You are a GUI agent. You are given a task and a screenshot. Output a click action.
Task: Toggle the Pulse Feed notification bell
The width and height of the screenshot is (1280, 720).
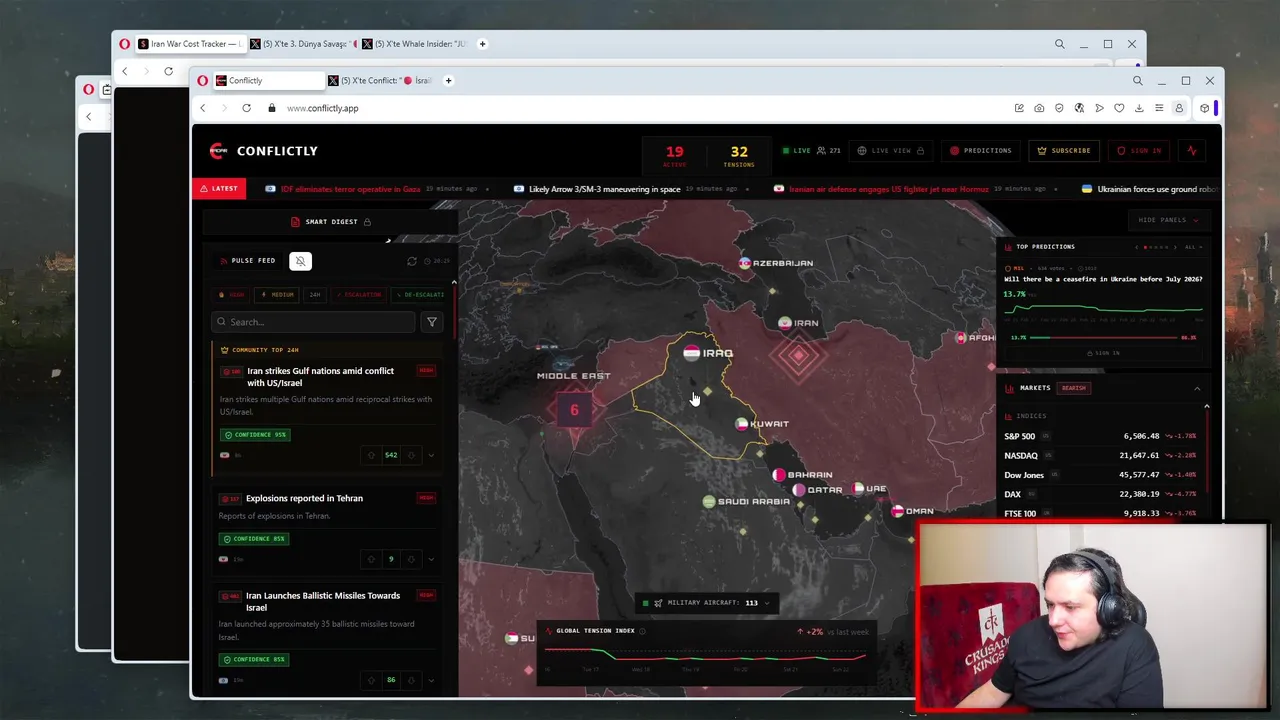pyautogui.click(x=300, y=261)
